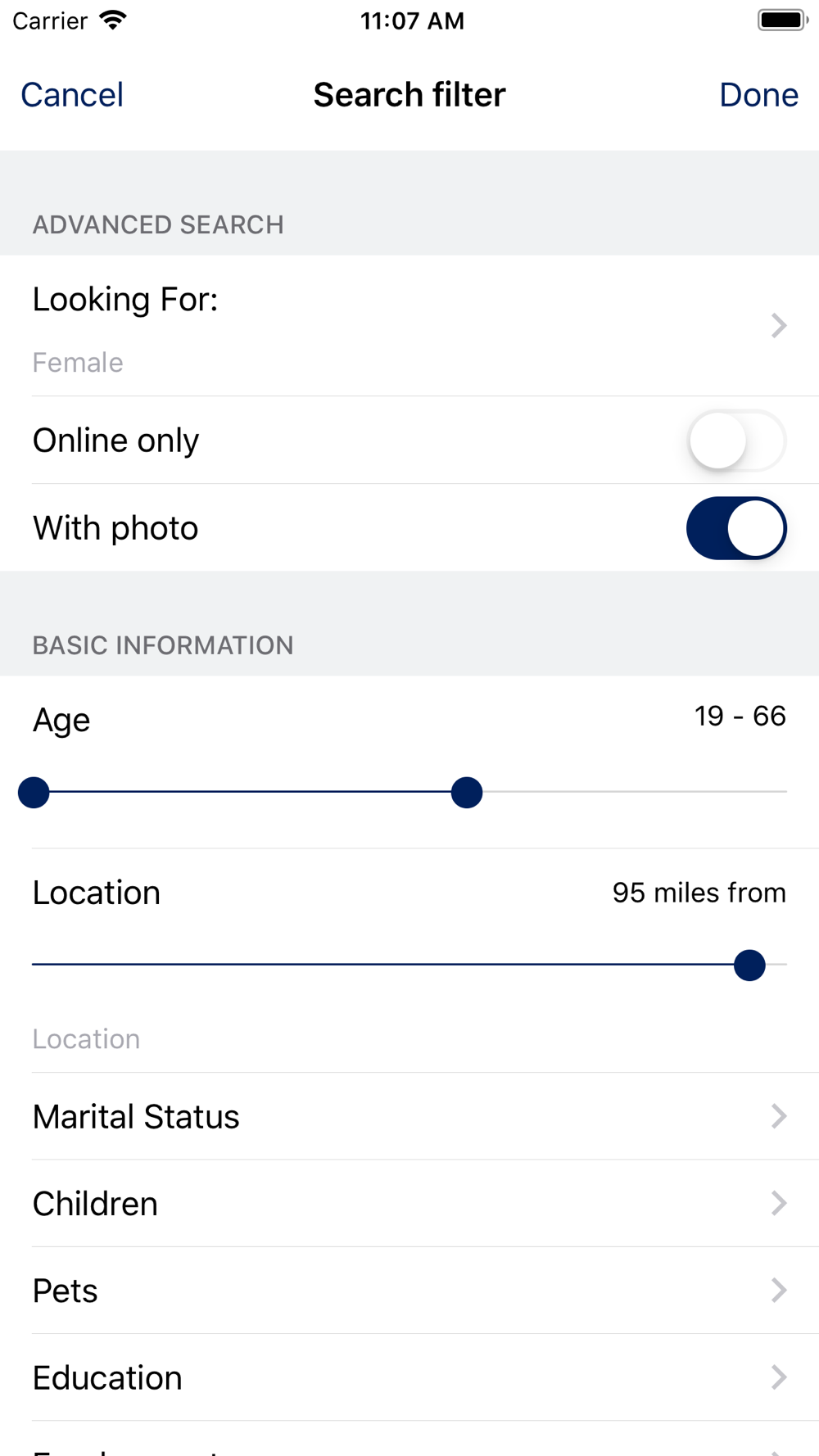Disable the With photo switch
Screen dimensions: 819x1456
(736, 528)
